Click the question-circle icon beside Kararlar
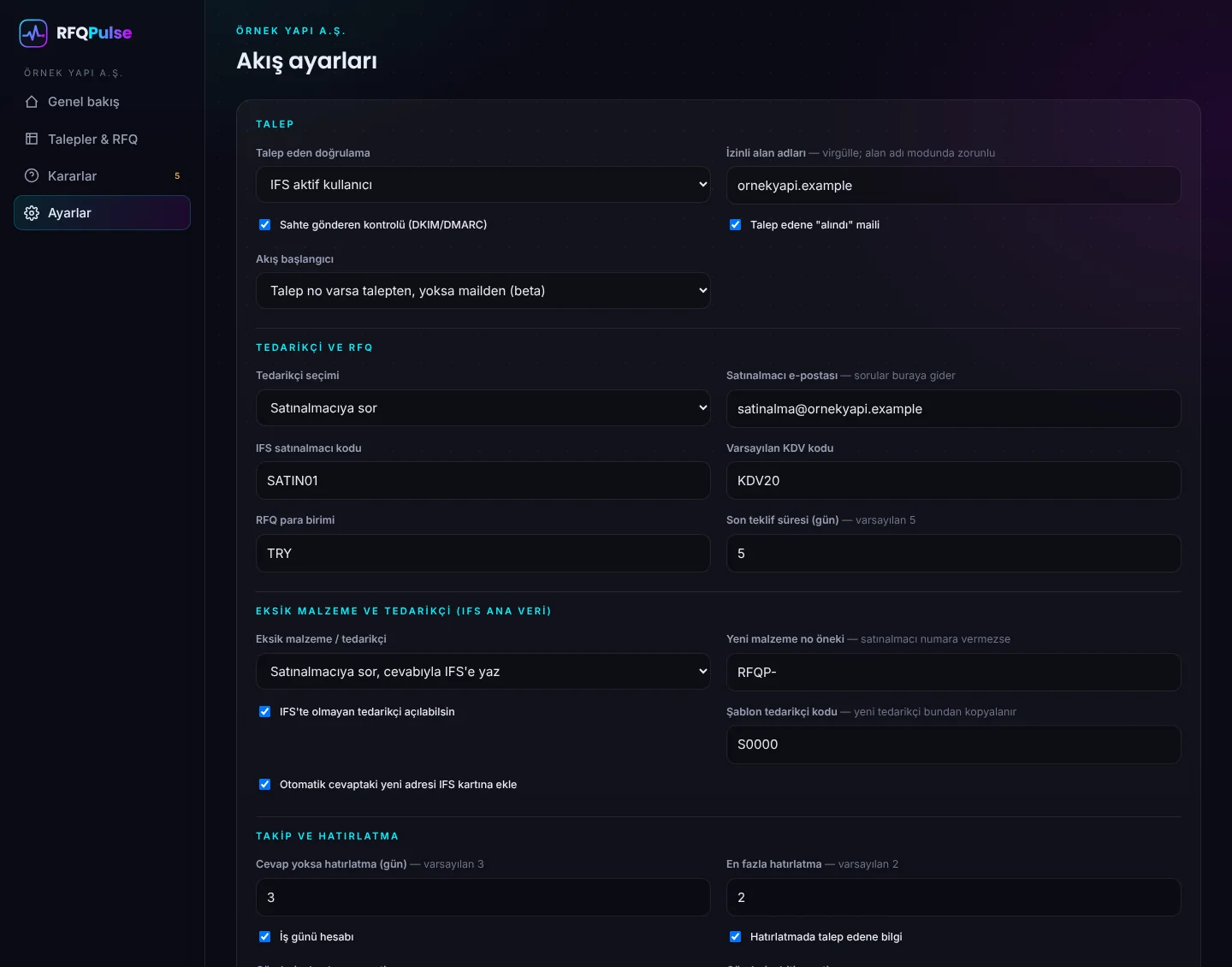The image size is (1232, 967). tap(32, 175)
